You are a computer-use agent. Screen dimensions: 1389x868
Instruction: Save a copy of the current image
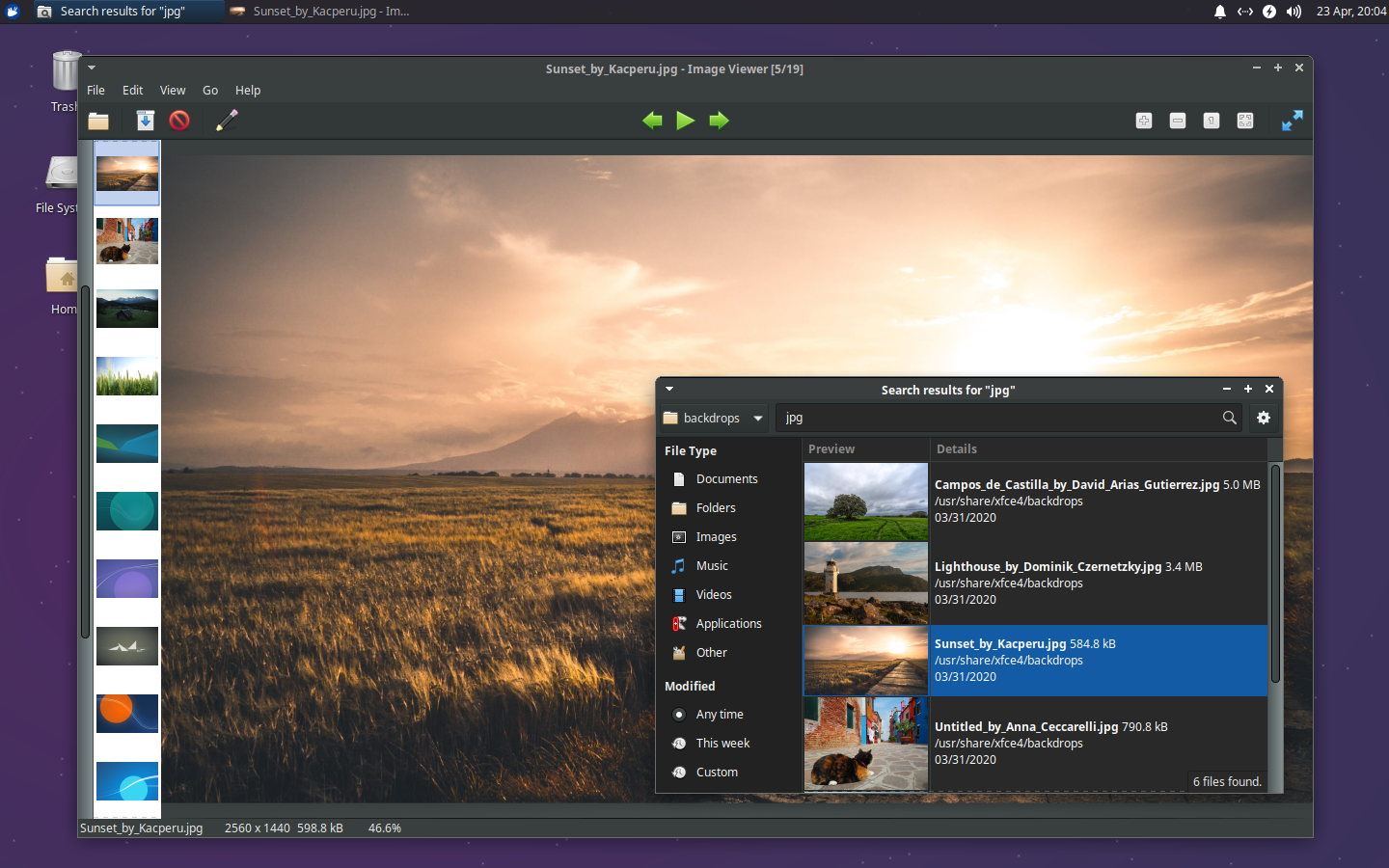click(145, 121)
